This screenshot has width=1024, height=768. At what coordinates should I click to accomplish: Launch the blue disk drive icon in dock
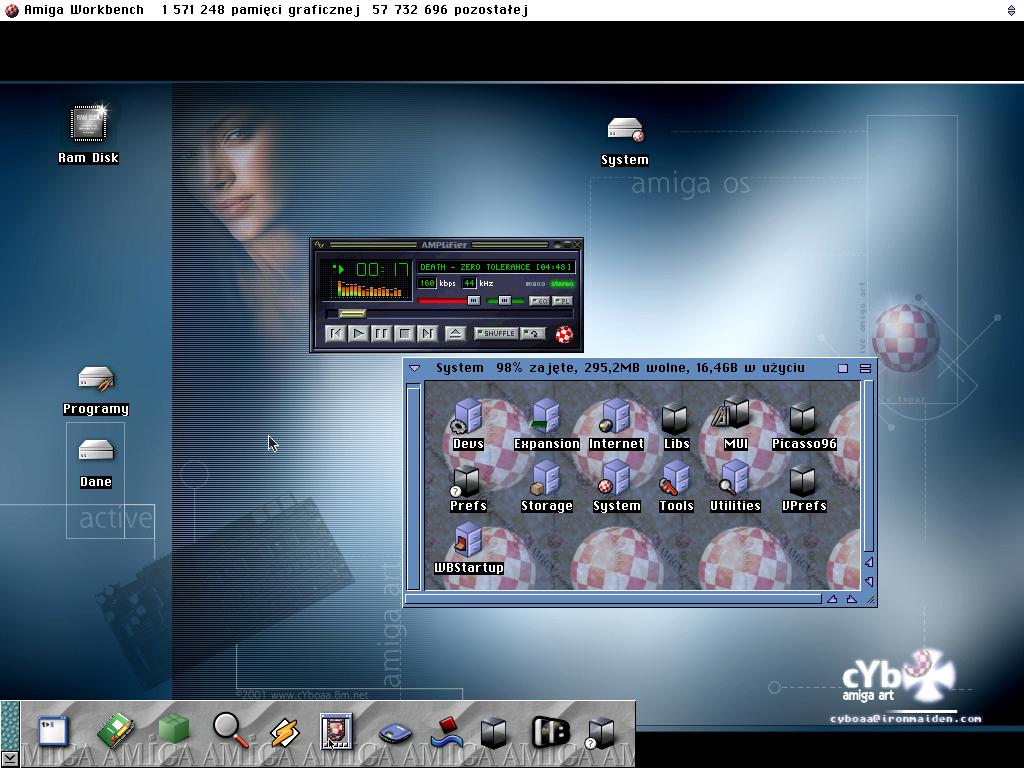pyautogui.click(x=396, y=733)
